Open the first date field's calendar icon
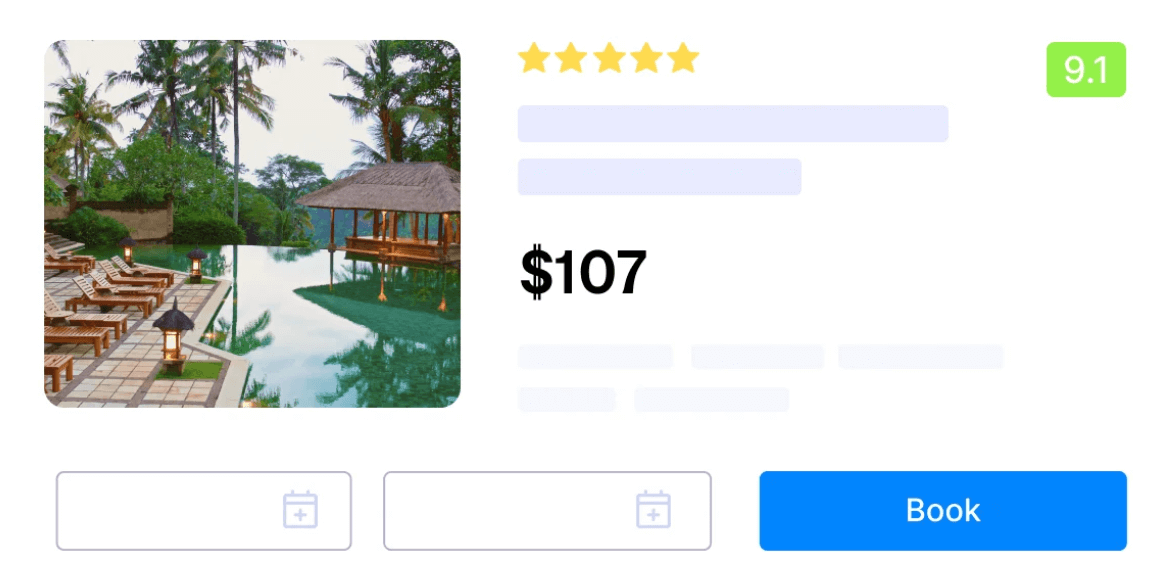 coord(300,509)
